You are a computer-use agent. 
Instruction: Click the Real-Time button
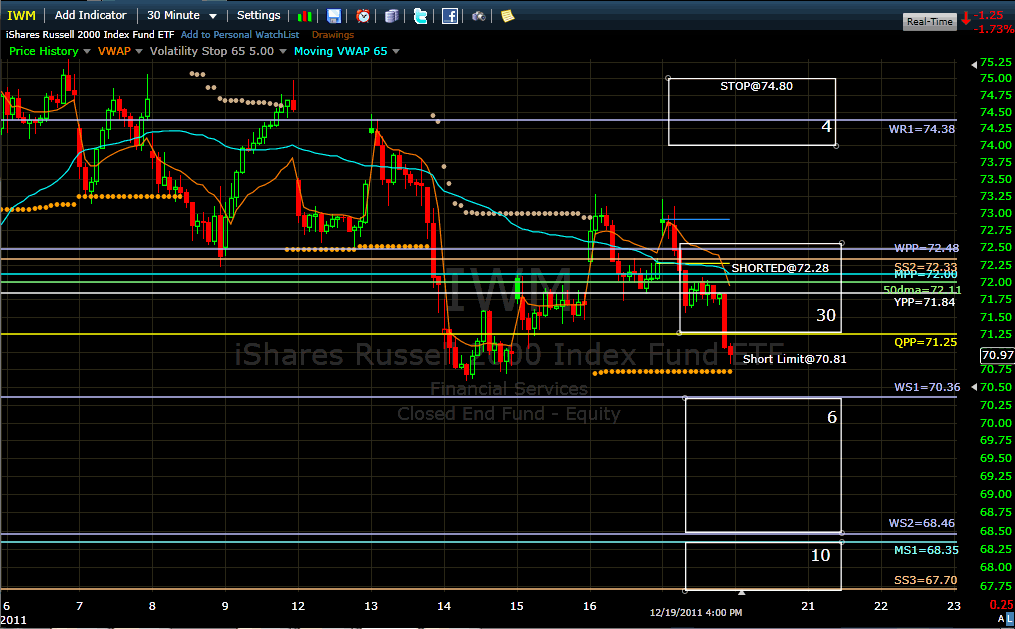tap(930, 21)
